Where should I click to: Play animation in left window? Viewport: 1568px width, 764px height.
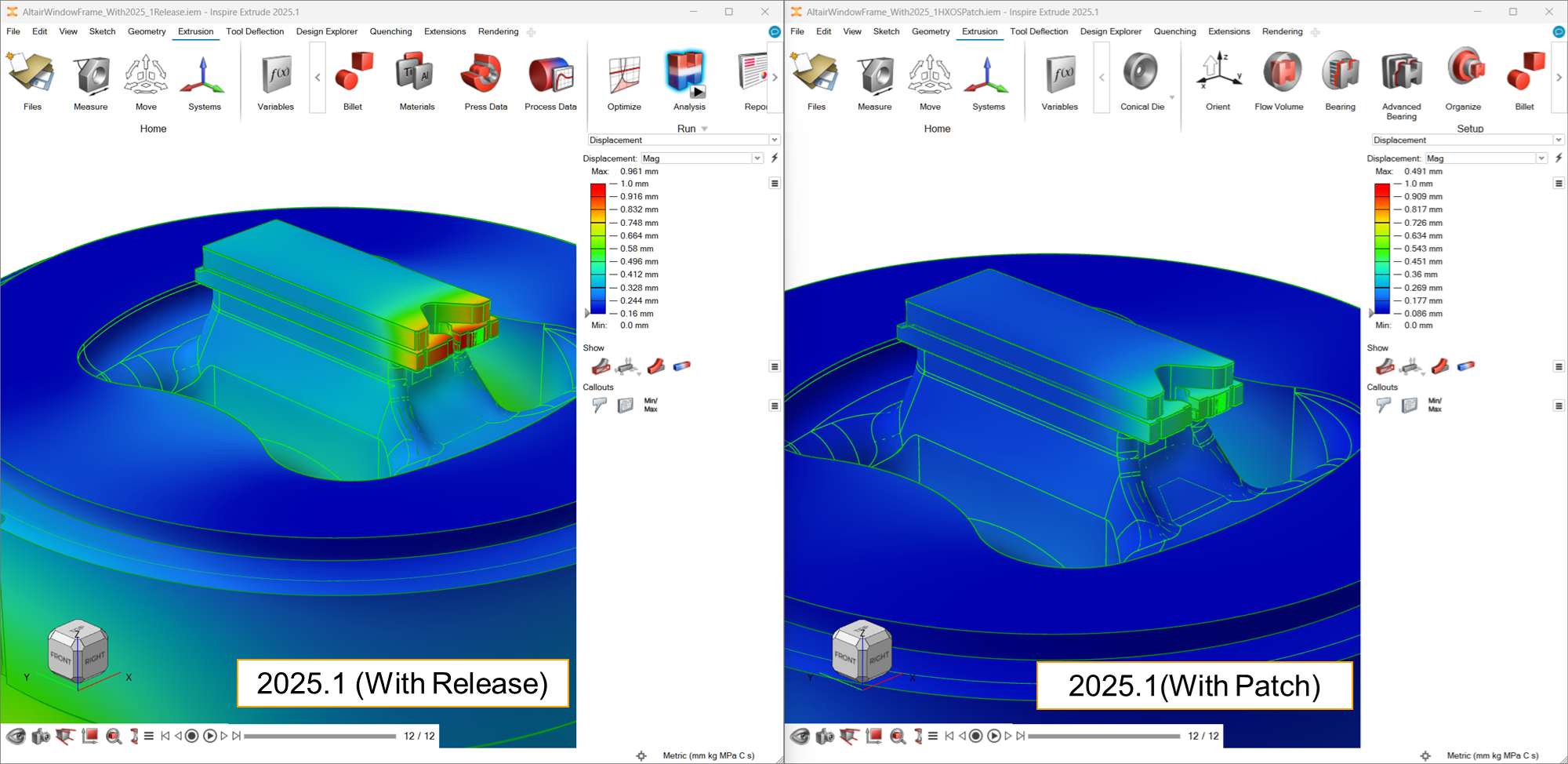point(209,736)
